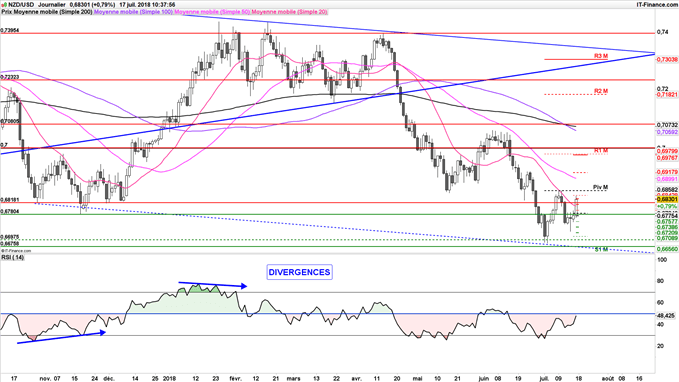Click the 0,73954 horizontal level label

[x=10, y=31]
